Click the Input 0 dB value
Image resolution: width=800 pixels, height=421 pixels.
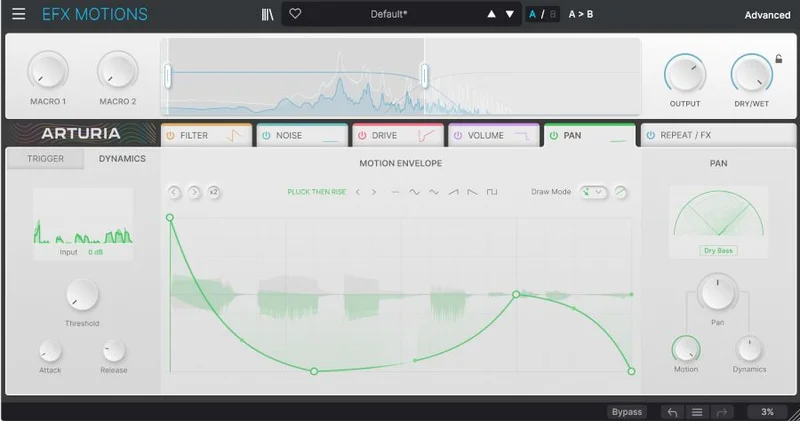[x=95, y=253]
